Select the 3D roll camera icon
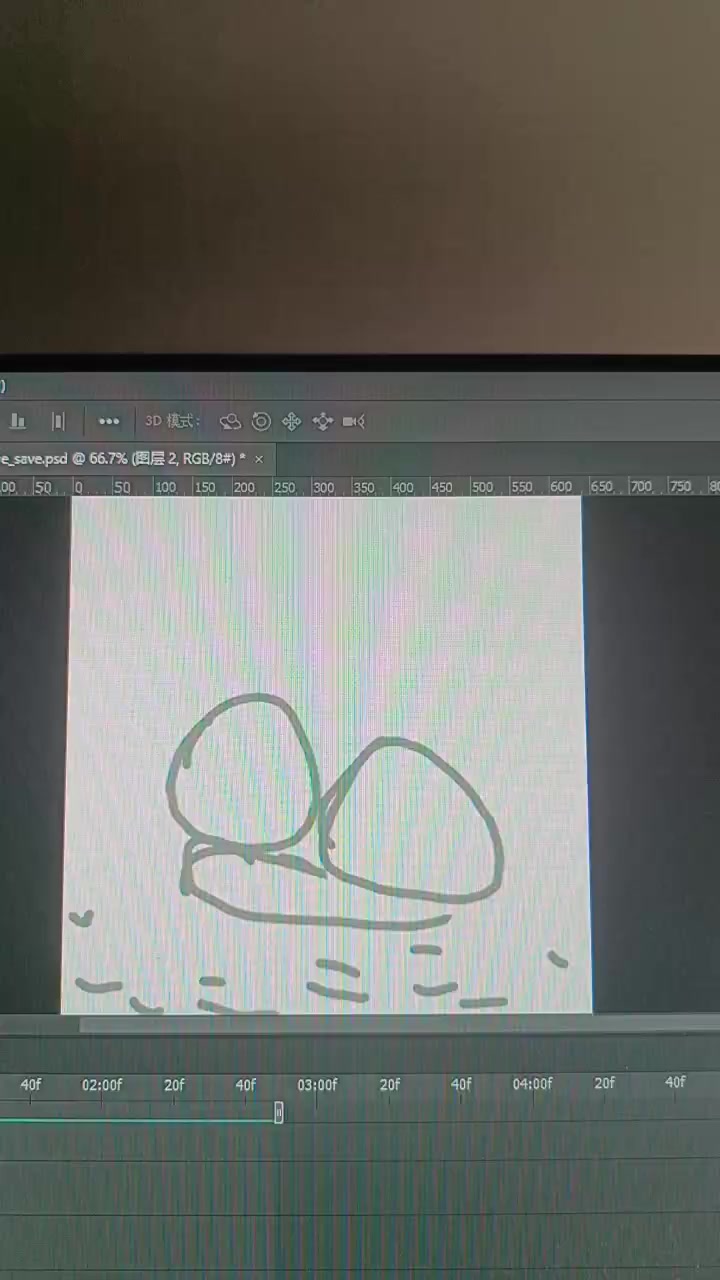The image size is (720, 1280). [261, 421]
